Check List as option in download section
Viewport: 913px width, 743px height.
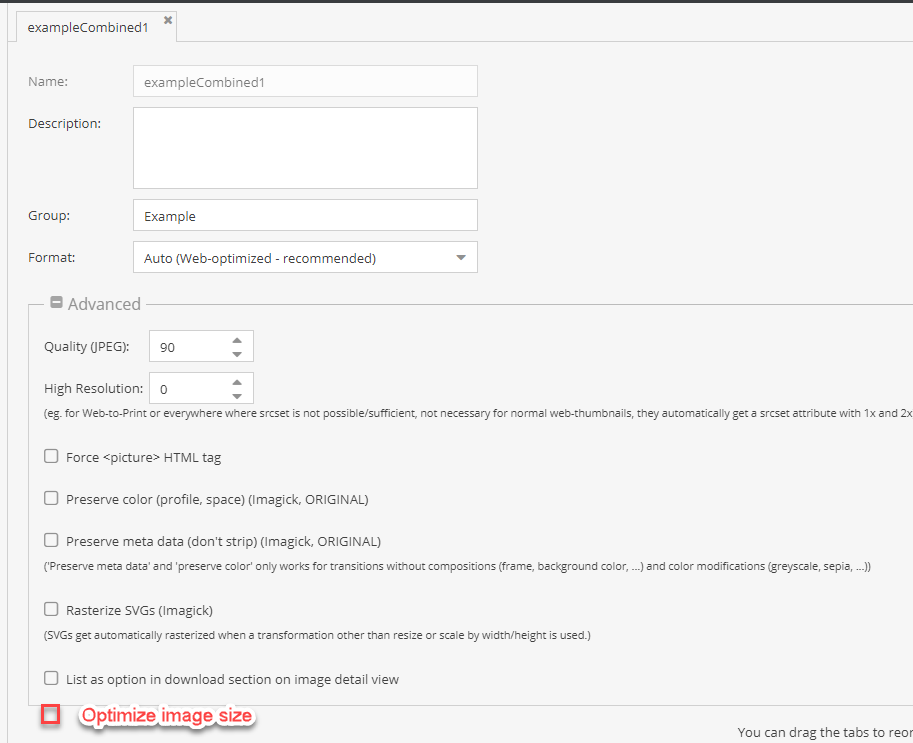(51, 678)
